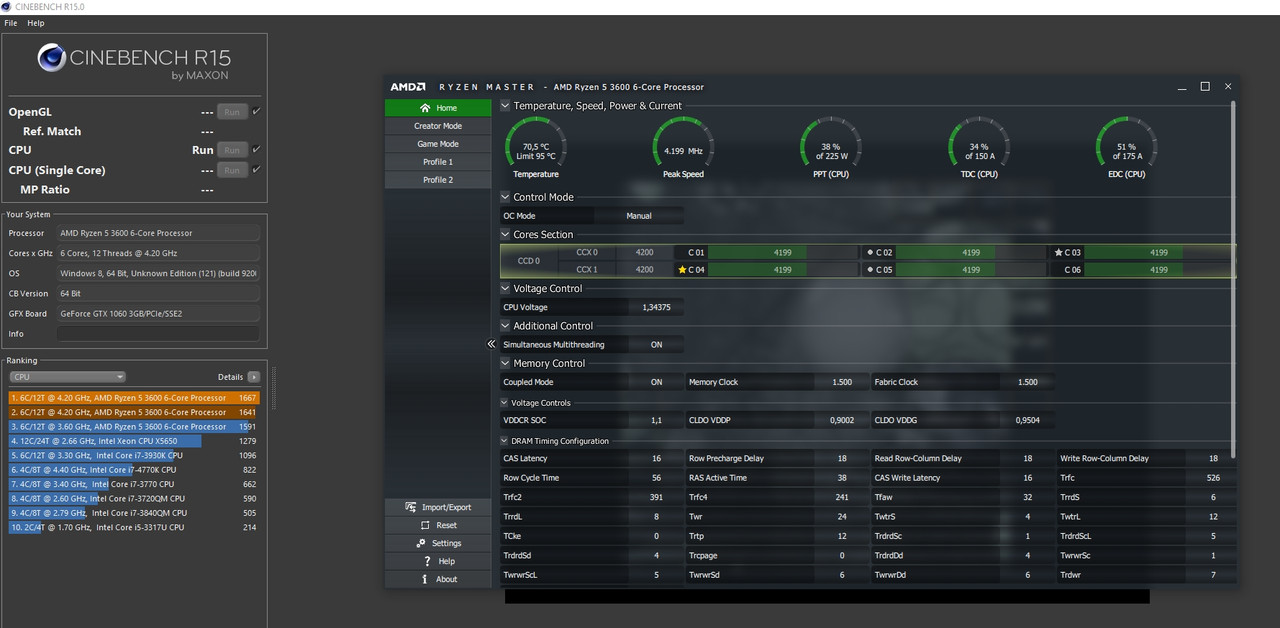Run the CPU benchmark
The height and width of the screenshot is (628, 1280).
click(x=232, y=150)
